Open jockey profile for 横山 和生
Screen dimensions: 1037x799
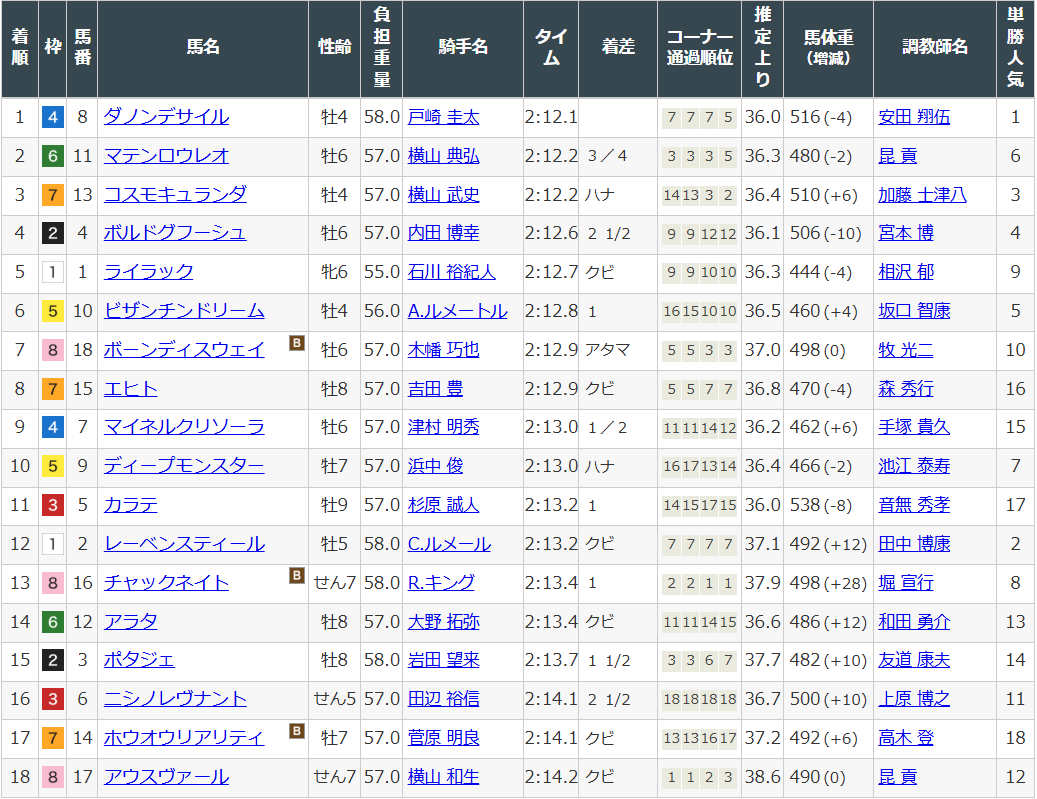point(444,778)
